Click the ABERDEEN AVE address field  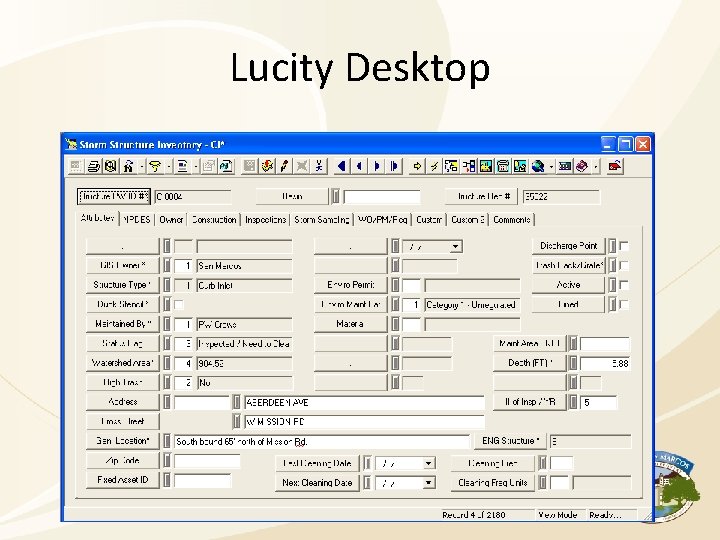coord(364,403)
